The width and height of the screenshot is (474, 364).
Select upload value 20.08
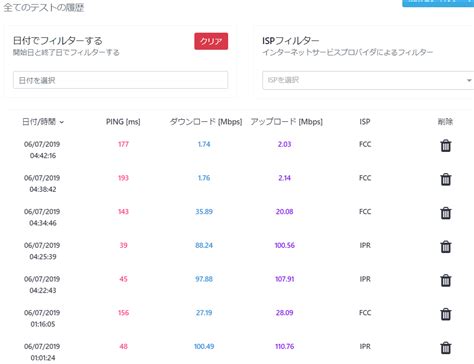point(285,212)
